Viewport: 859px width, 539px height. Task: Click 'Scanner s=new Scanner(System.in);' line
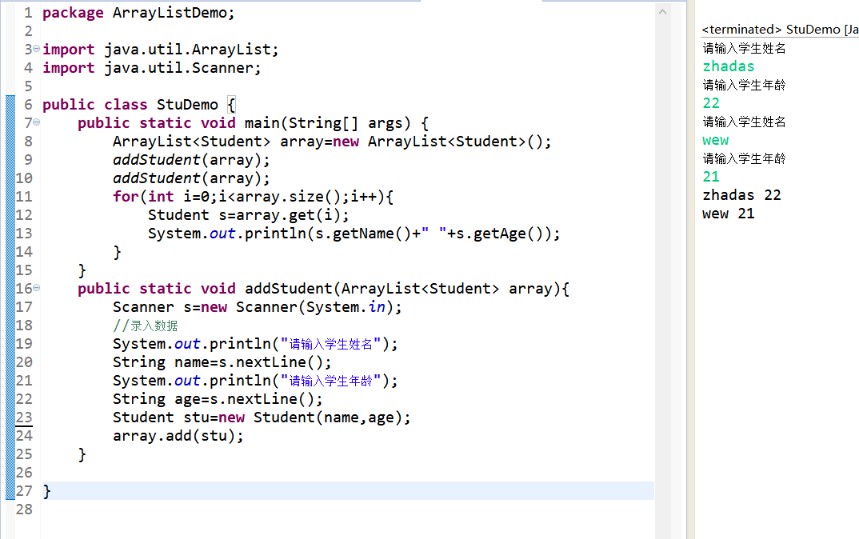(257, 307)
